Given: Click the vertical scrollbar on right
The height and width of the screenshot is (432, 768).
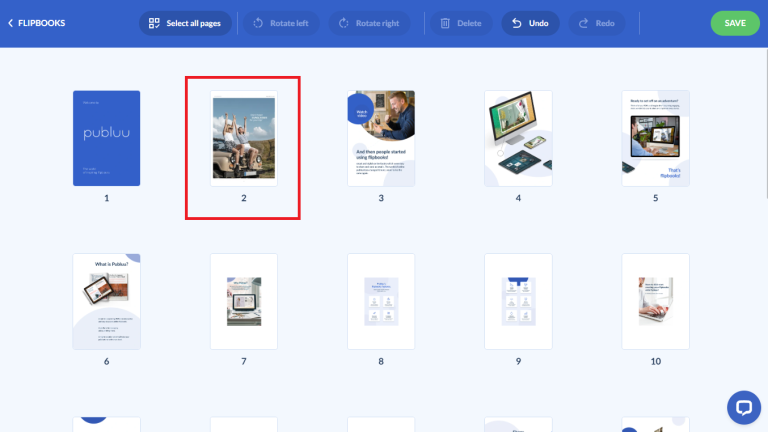Looking at the screenshot, I should coord(766,122).
